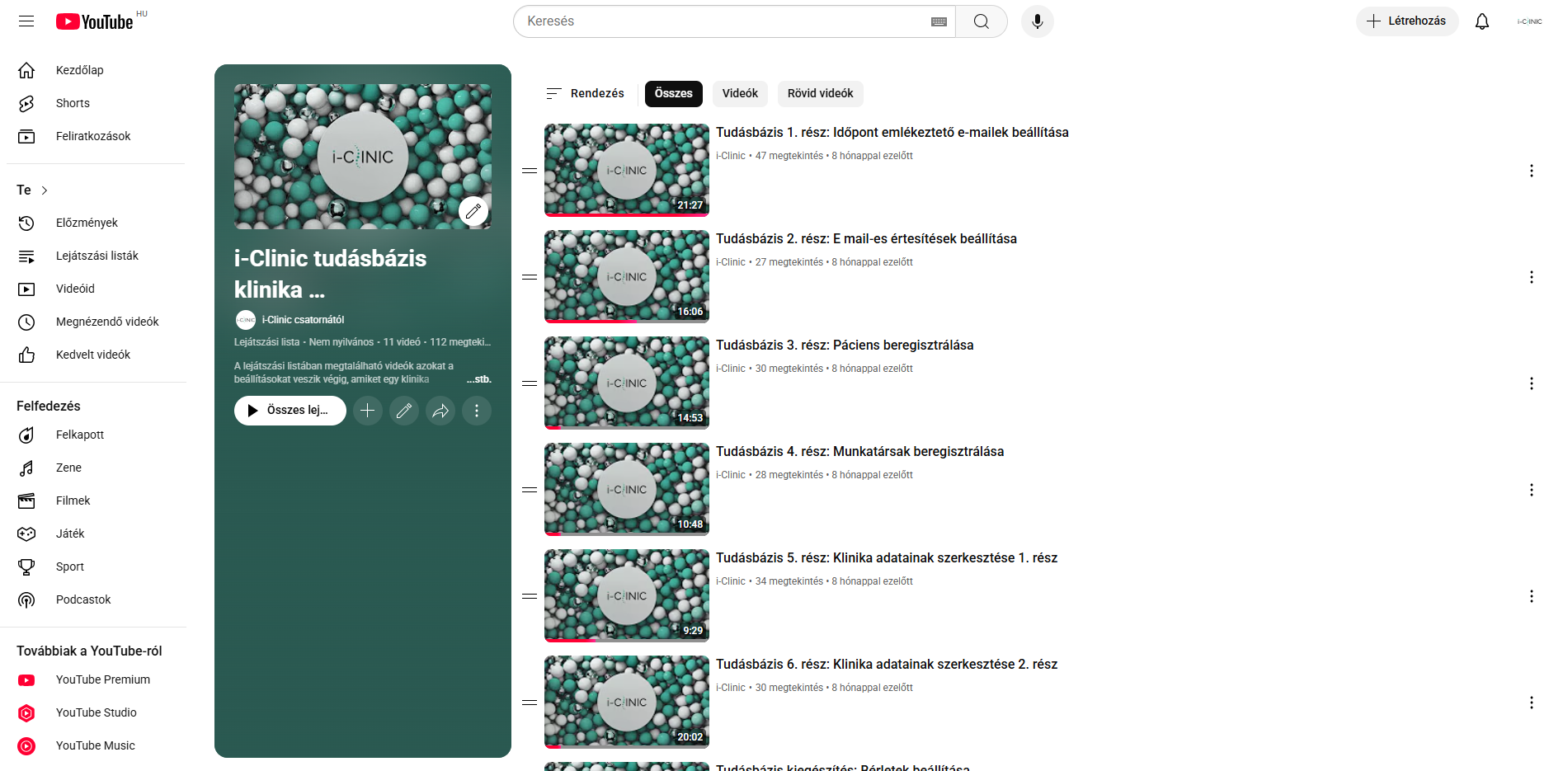Open Filmek category
This screenshot has width=1568, height=771.
(x=96, y=501)
